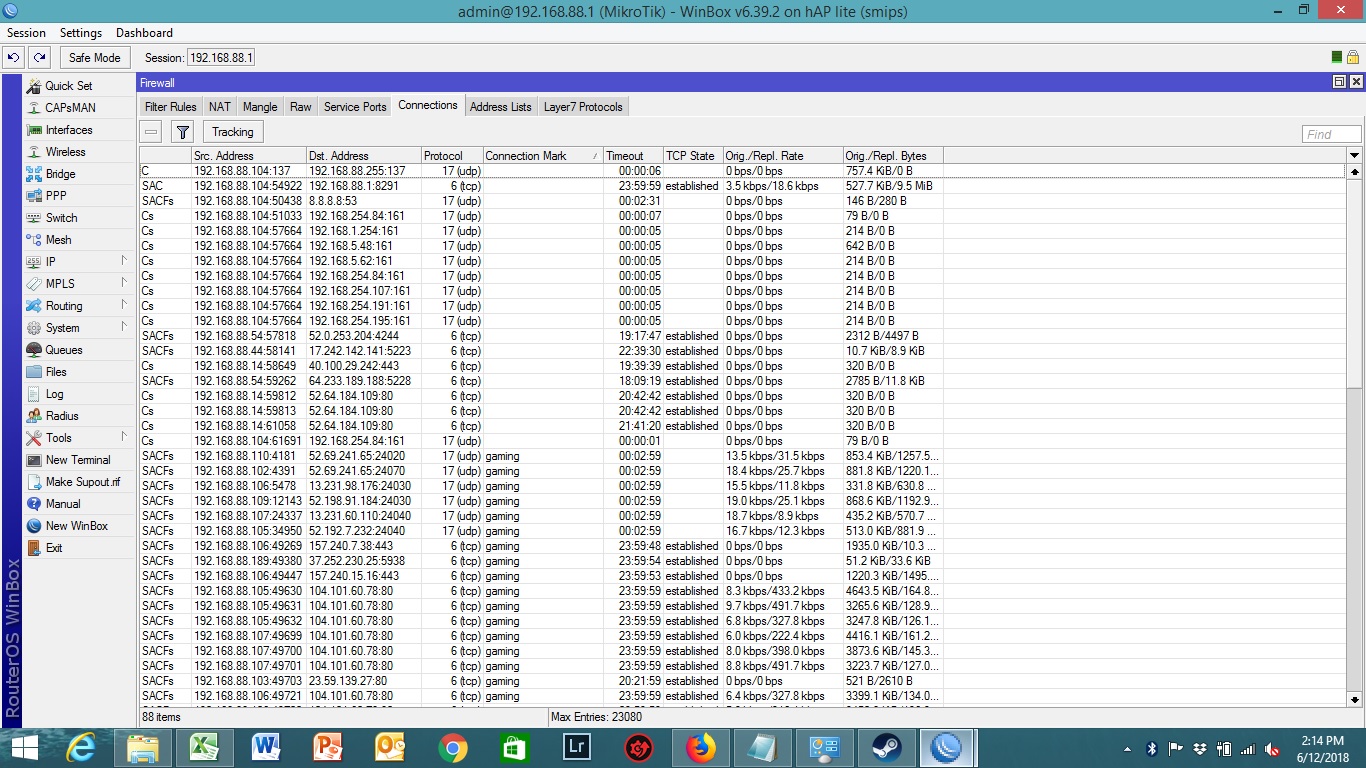The image size is (1366, 768).
Task: Switch to the Raw tab
Action: click(300, 107)
